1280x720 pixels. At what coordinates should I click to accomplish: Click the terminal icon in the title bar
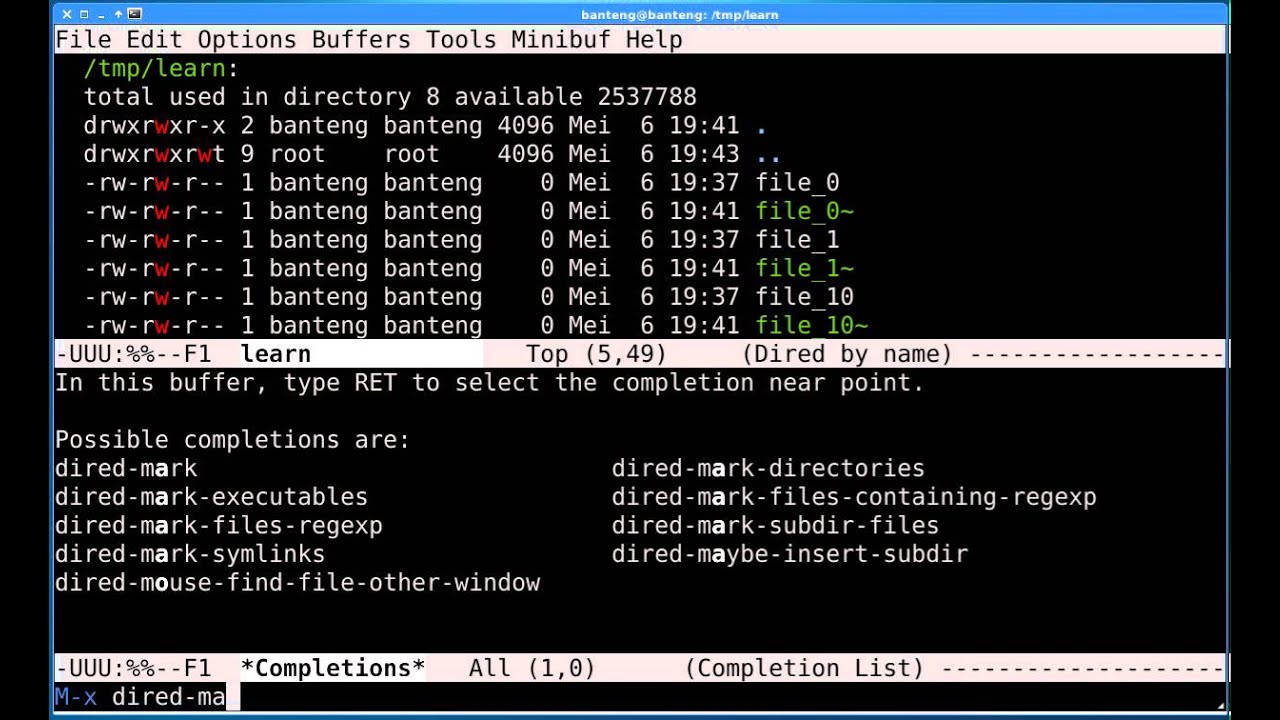tap(135, 14)
